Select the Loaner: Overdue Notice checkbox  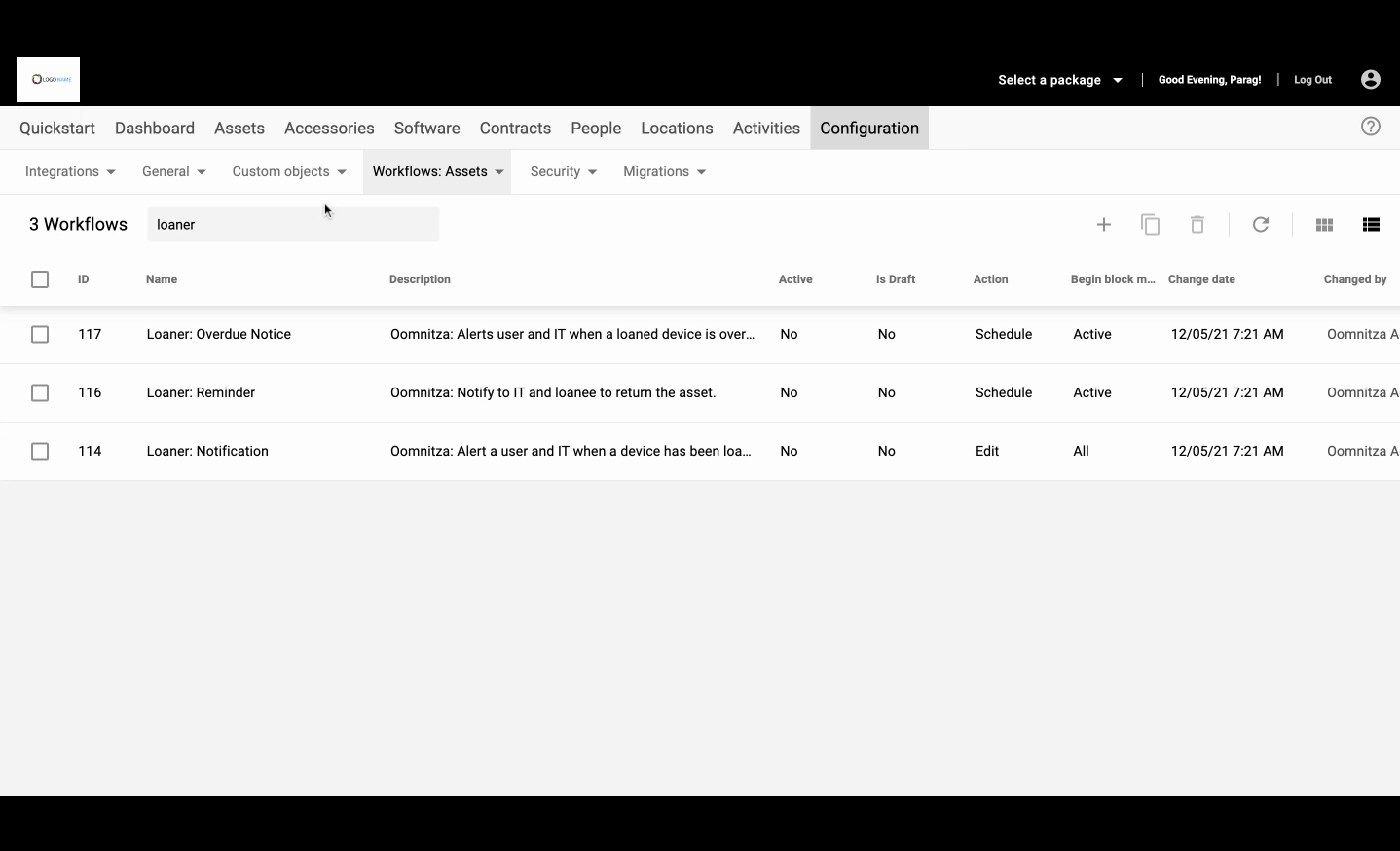(x=40, y=335)
